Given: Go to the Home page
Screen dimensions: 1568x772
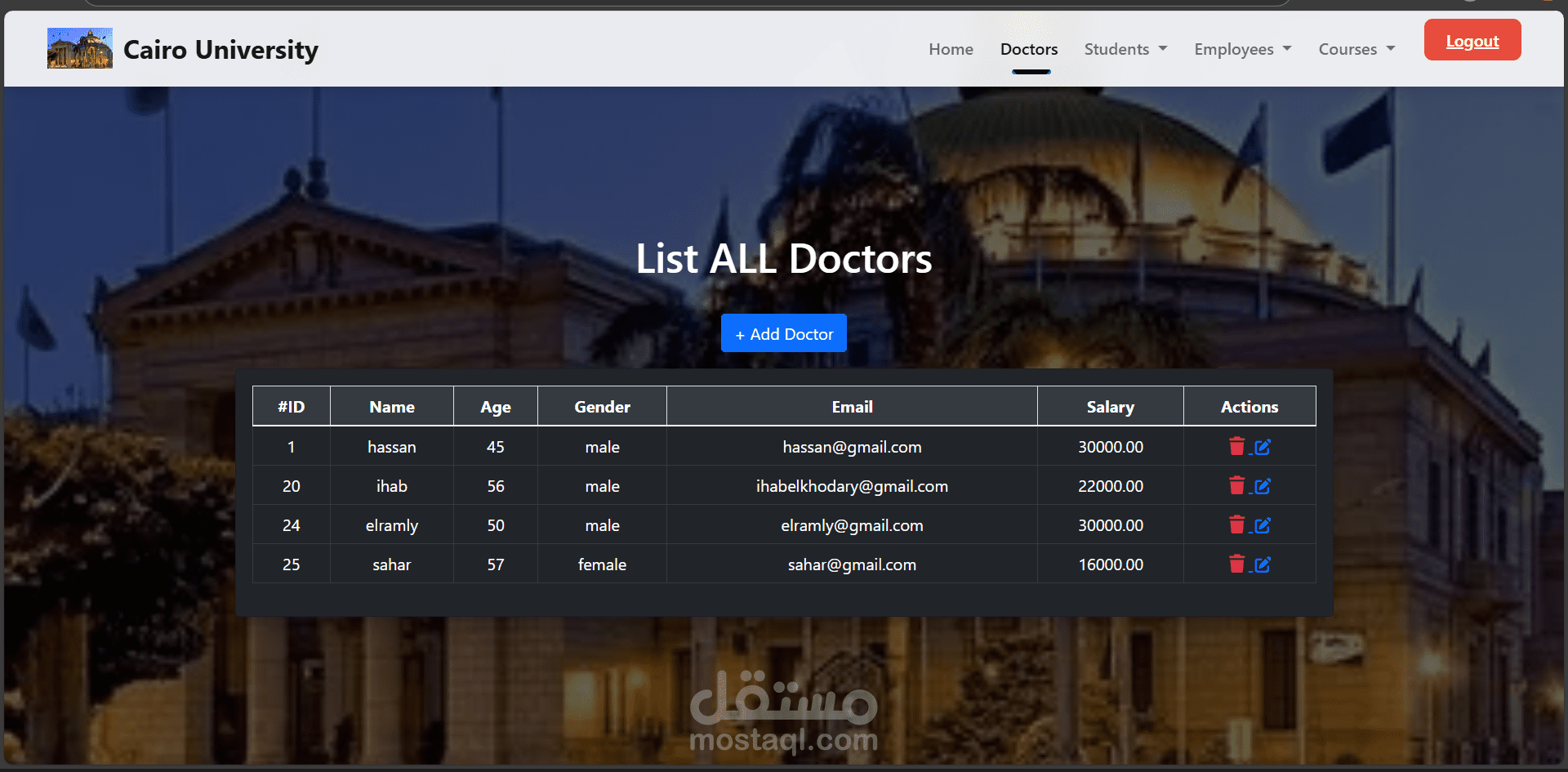Looking at the screenshot, I should click(951, 49).
